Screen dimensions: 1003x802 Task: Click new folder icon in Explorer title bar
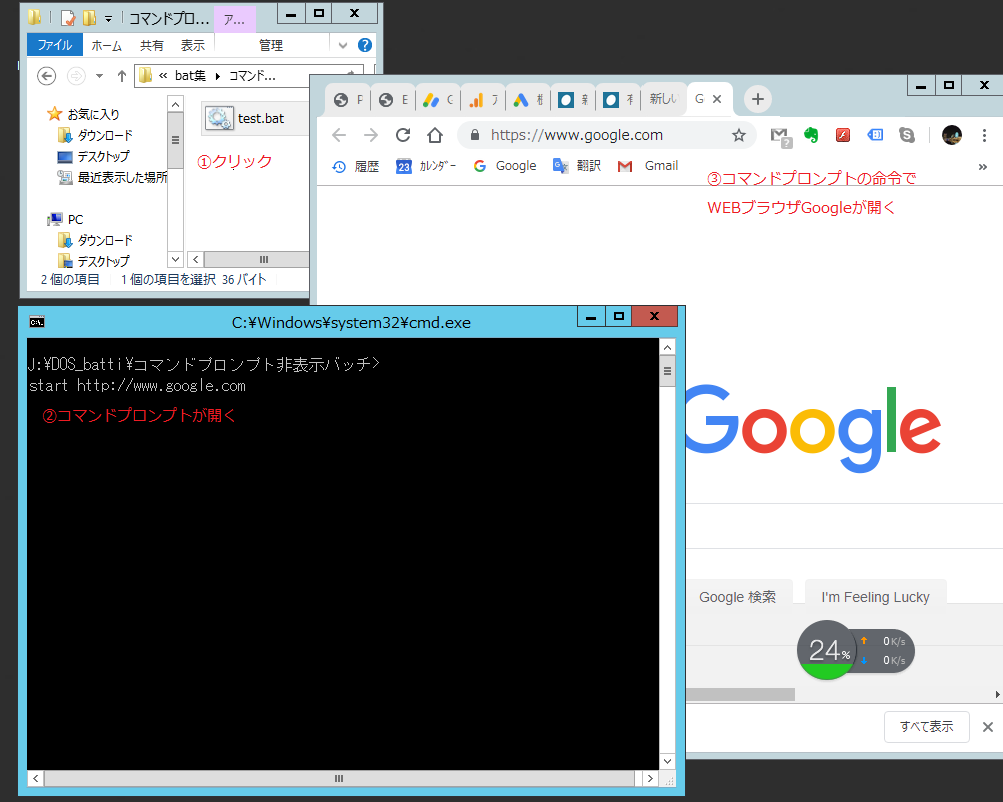[90, 18]
